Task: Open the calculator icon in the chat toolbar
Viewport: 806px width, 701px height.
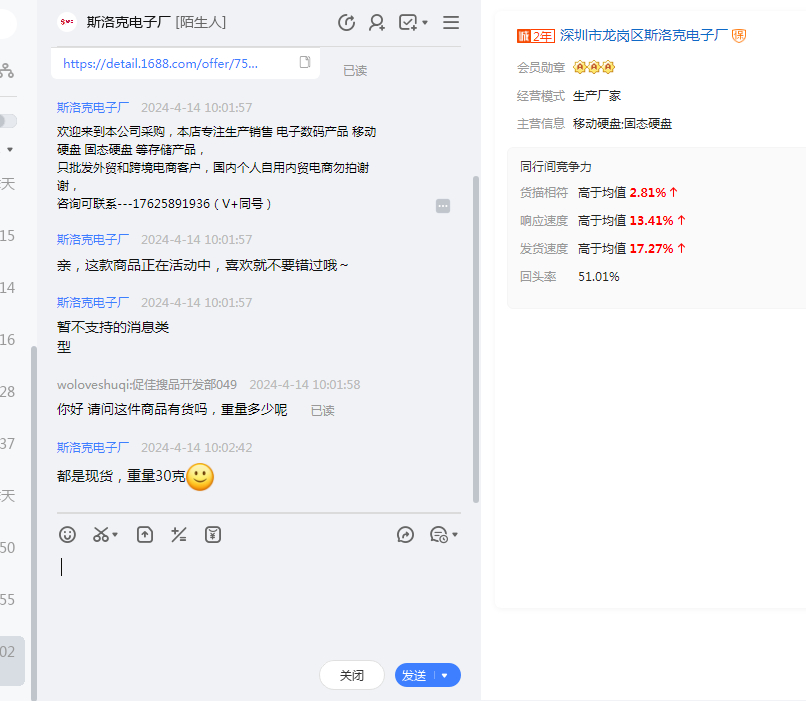Action: [179, 535]
